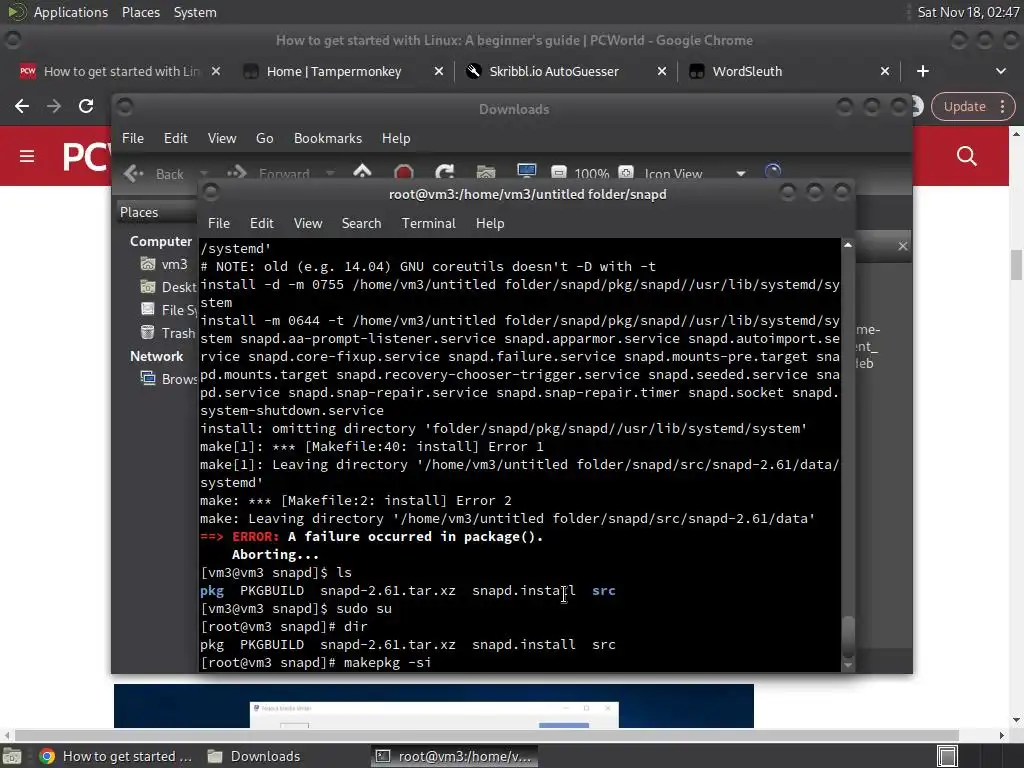Reload the Downloads file manager view

[x=445, y=172]
